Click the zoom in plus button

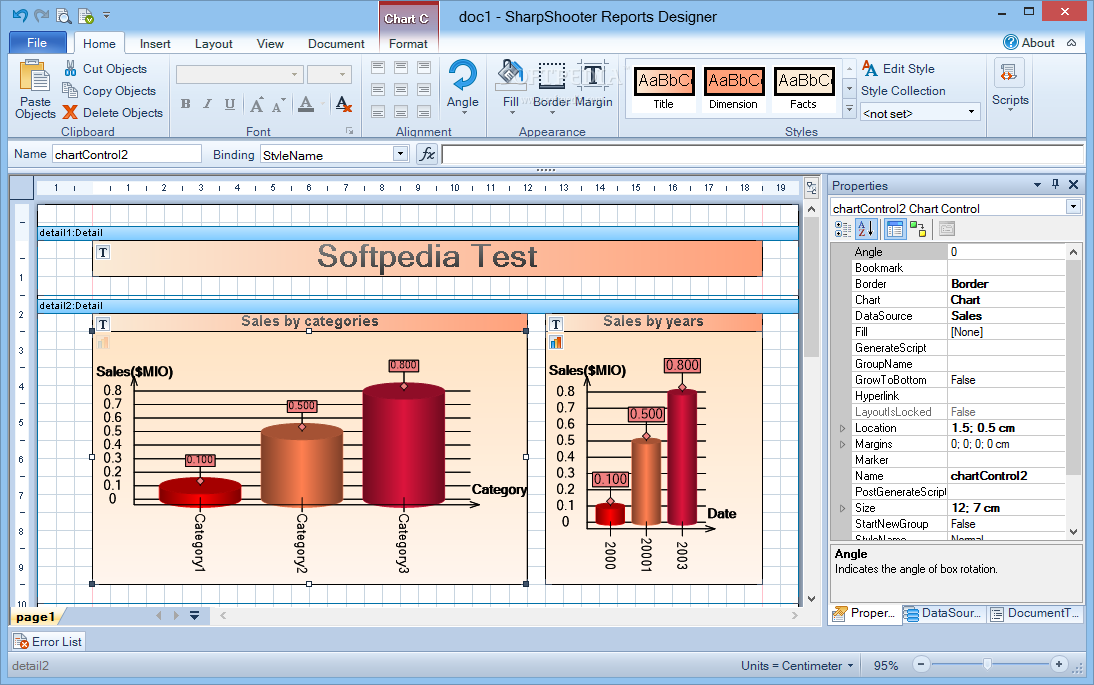(x=1058, y=665)
